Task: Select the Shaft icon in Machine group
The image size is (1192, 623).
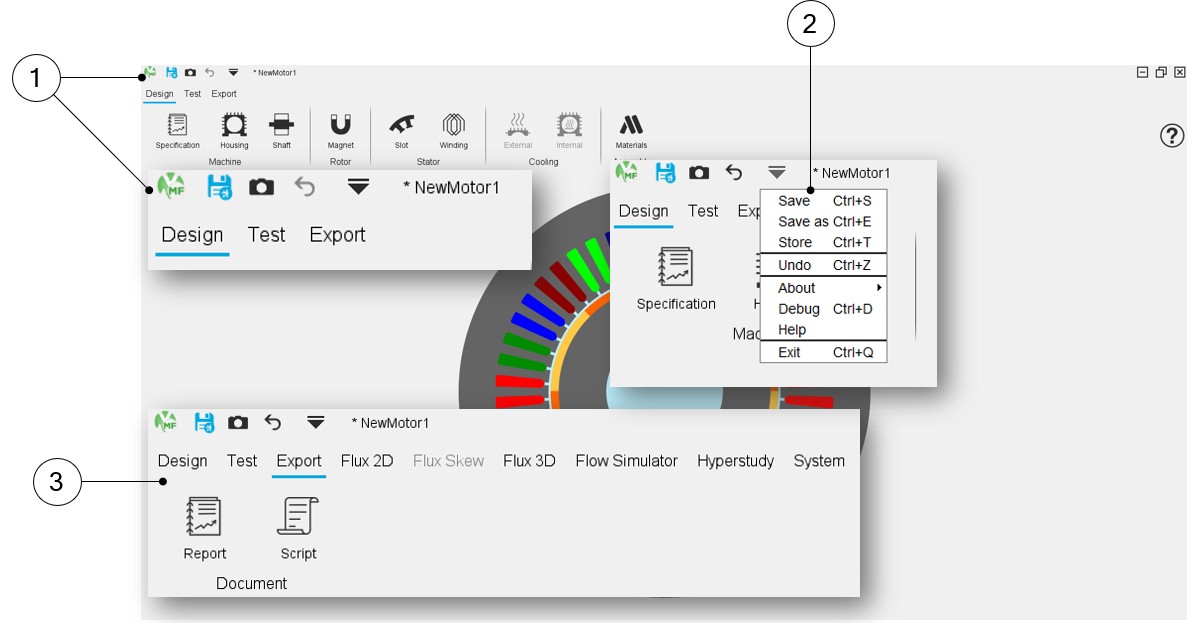Action: pyautogui.click(x=282, y=125)
